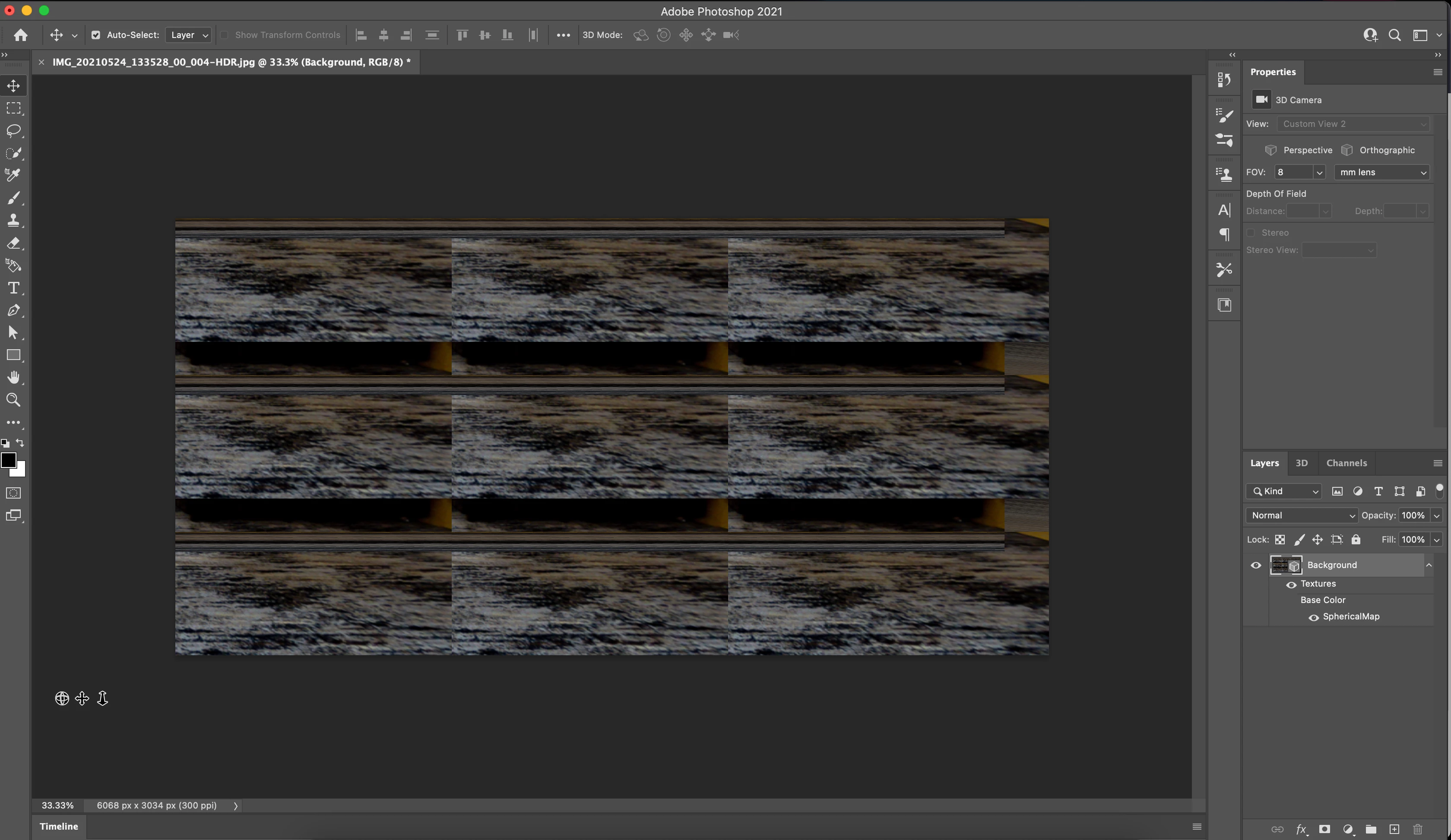Click the Home icon in options bar
Image resolution: width=1451 pixels, height=840 pixels.
pos(21,35)
